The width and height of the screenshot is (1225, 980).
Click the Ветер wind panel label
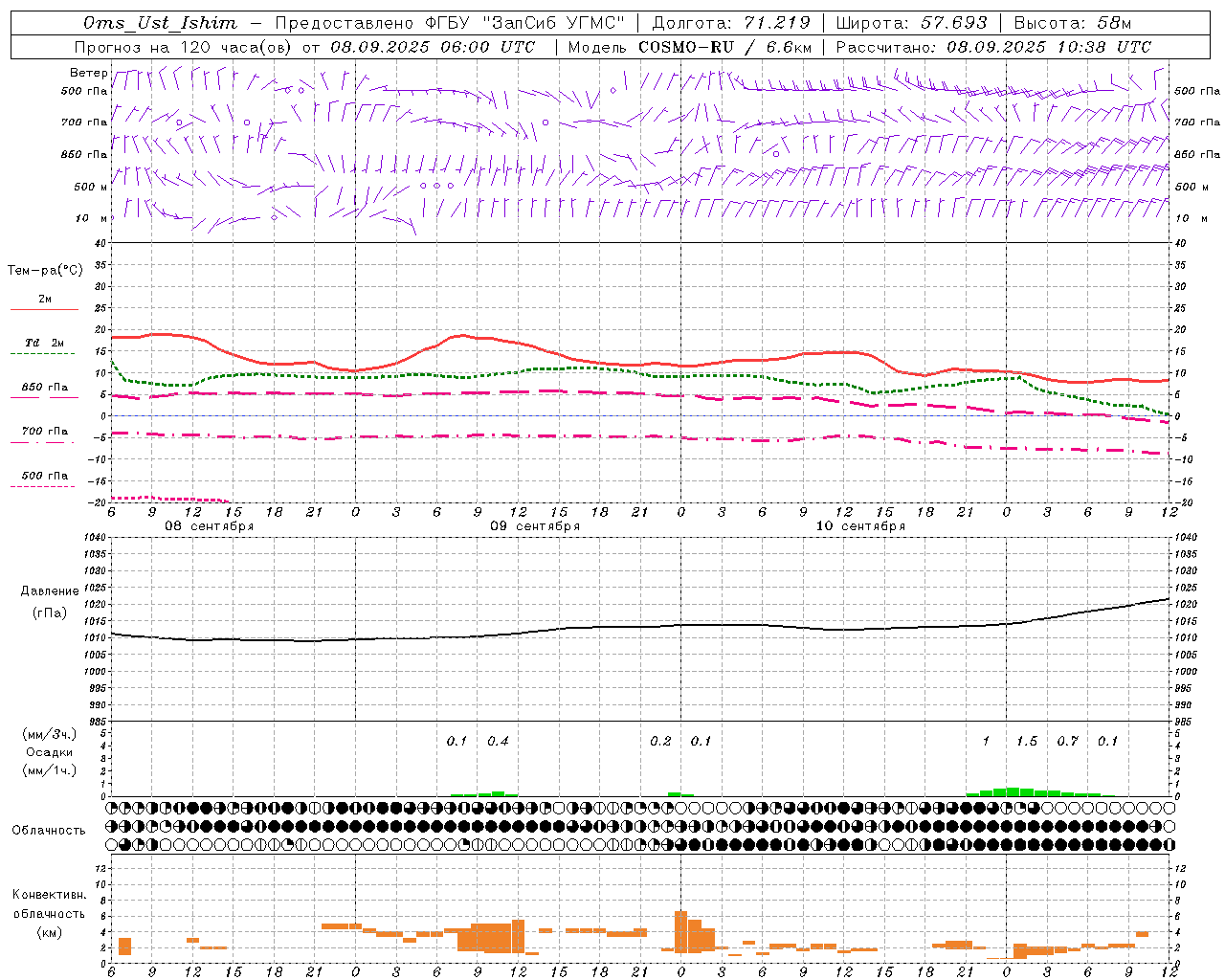click(88, 73)
